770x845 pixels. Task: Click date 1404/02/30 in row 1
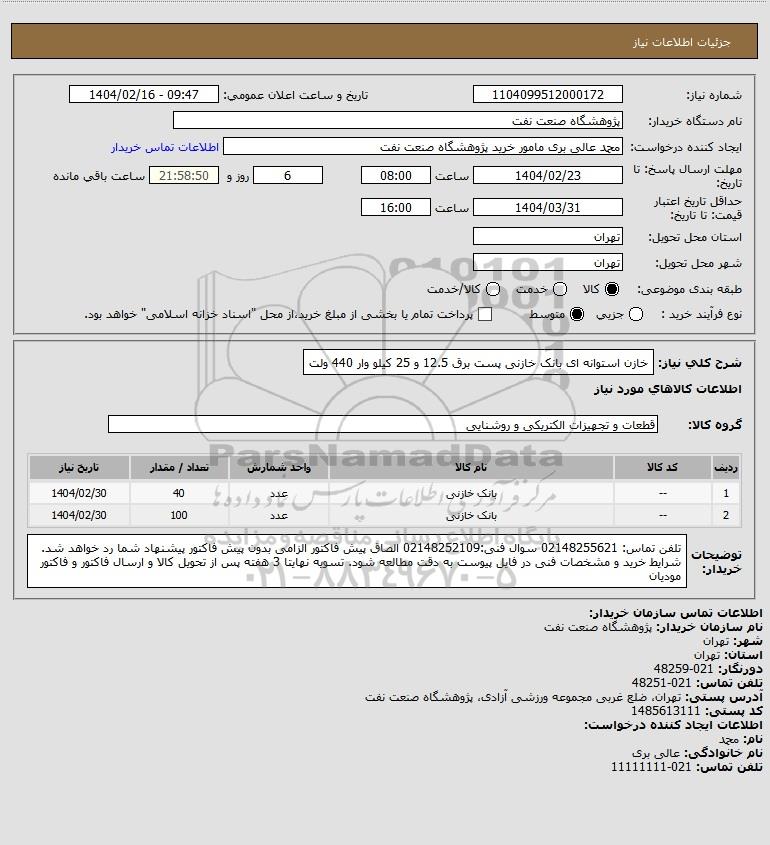tap(79, 493)
